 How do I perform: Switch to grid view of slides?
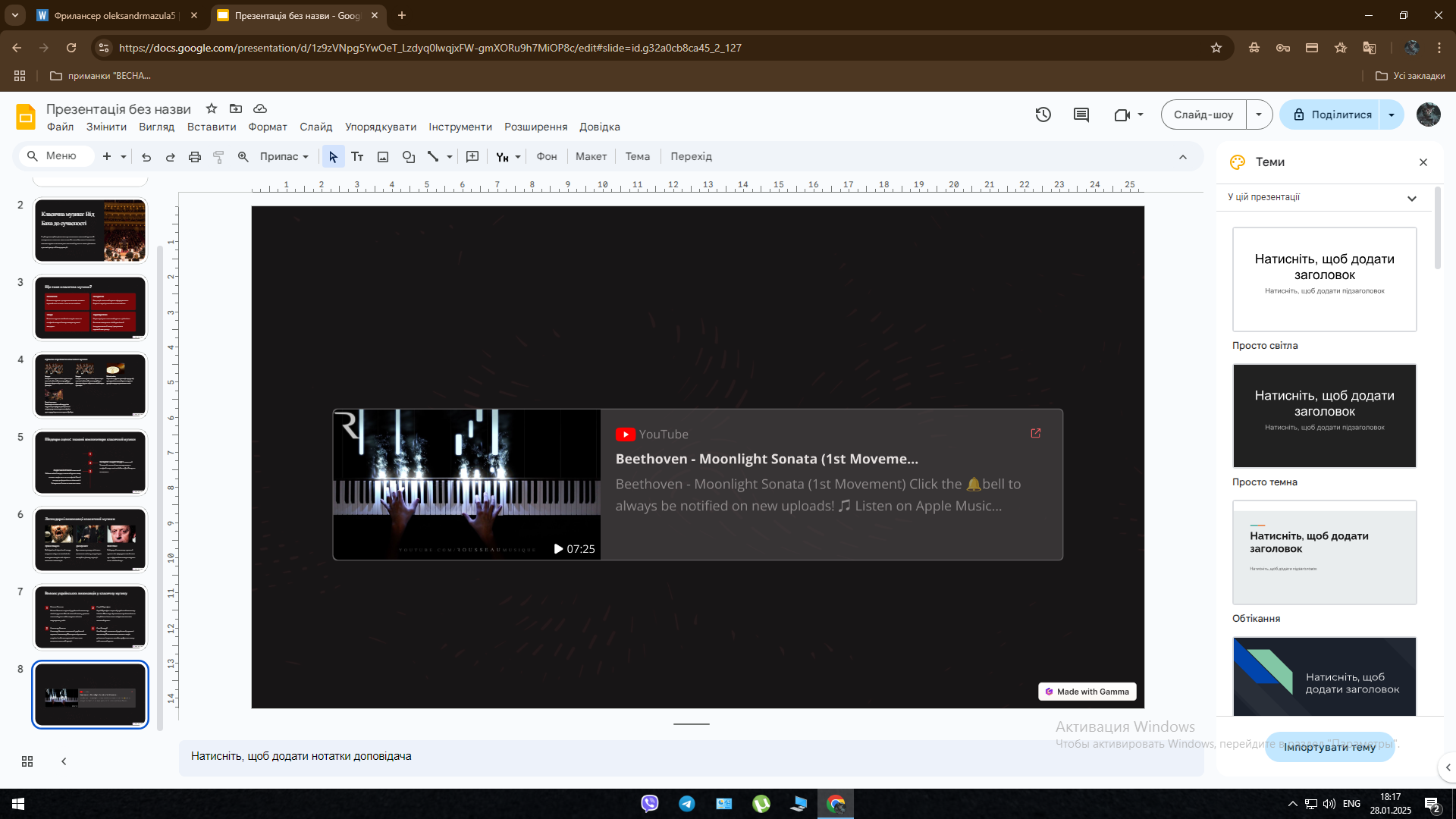(27, 761)
